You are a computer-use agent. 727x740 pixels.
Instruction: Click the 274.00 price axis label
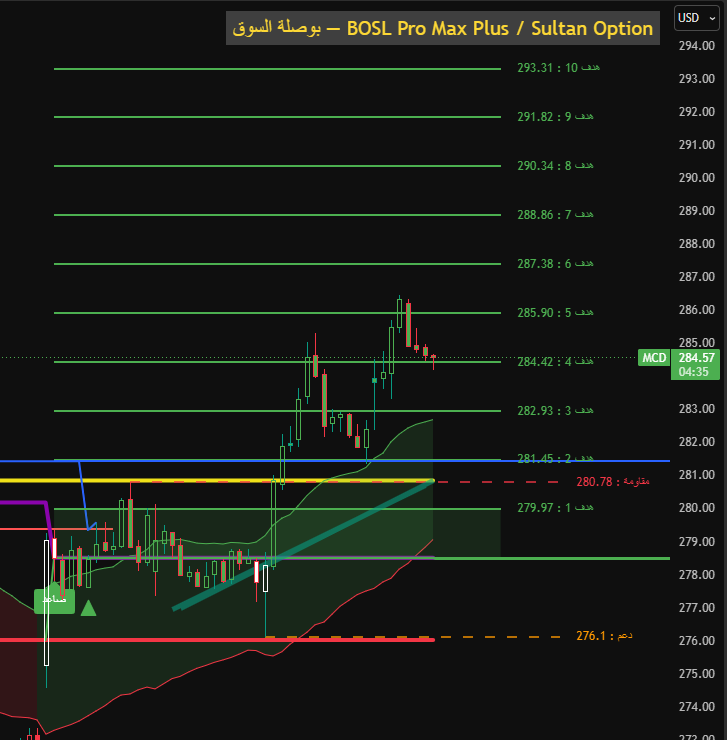(696, 707)
